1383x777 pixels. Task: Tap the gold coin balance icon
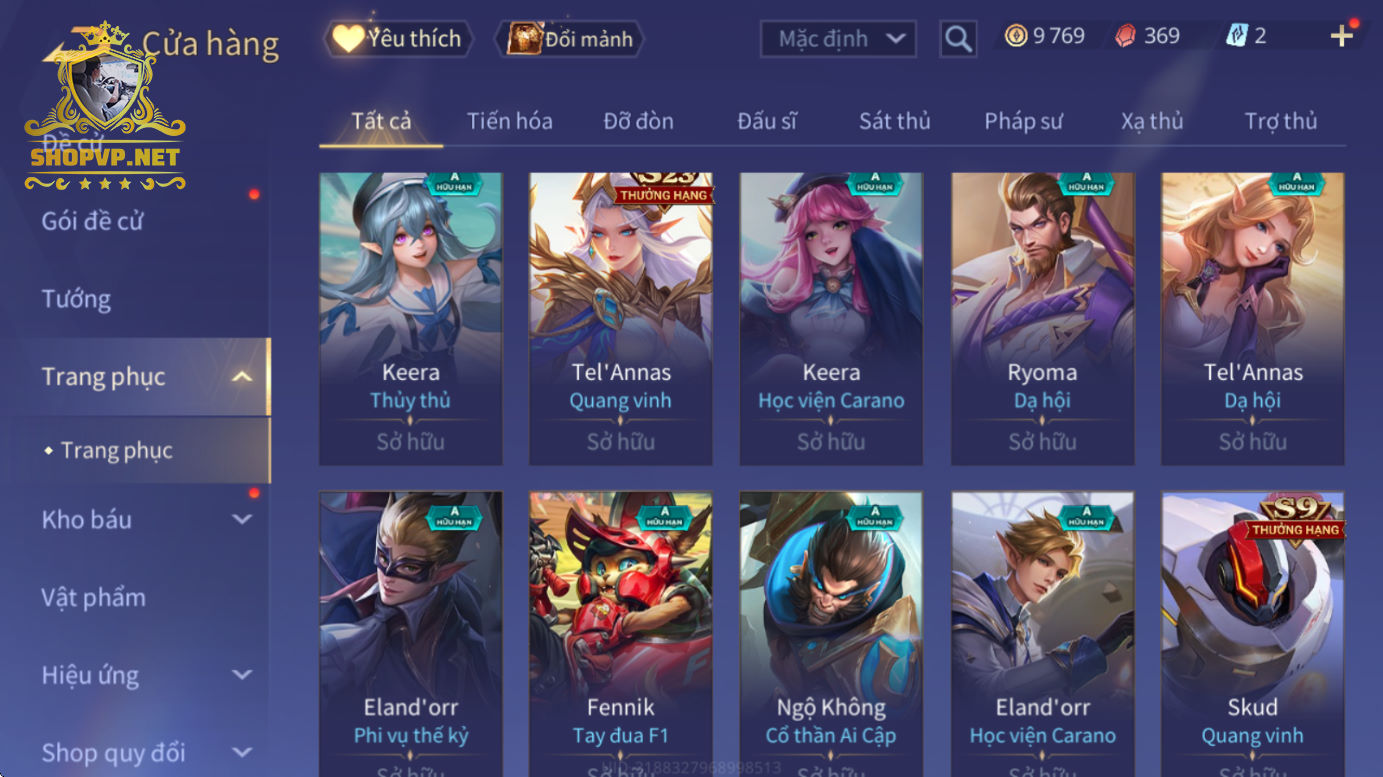[x=1016, y=36]
